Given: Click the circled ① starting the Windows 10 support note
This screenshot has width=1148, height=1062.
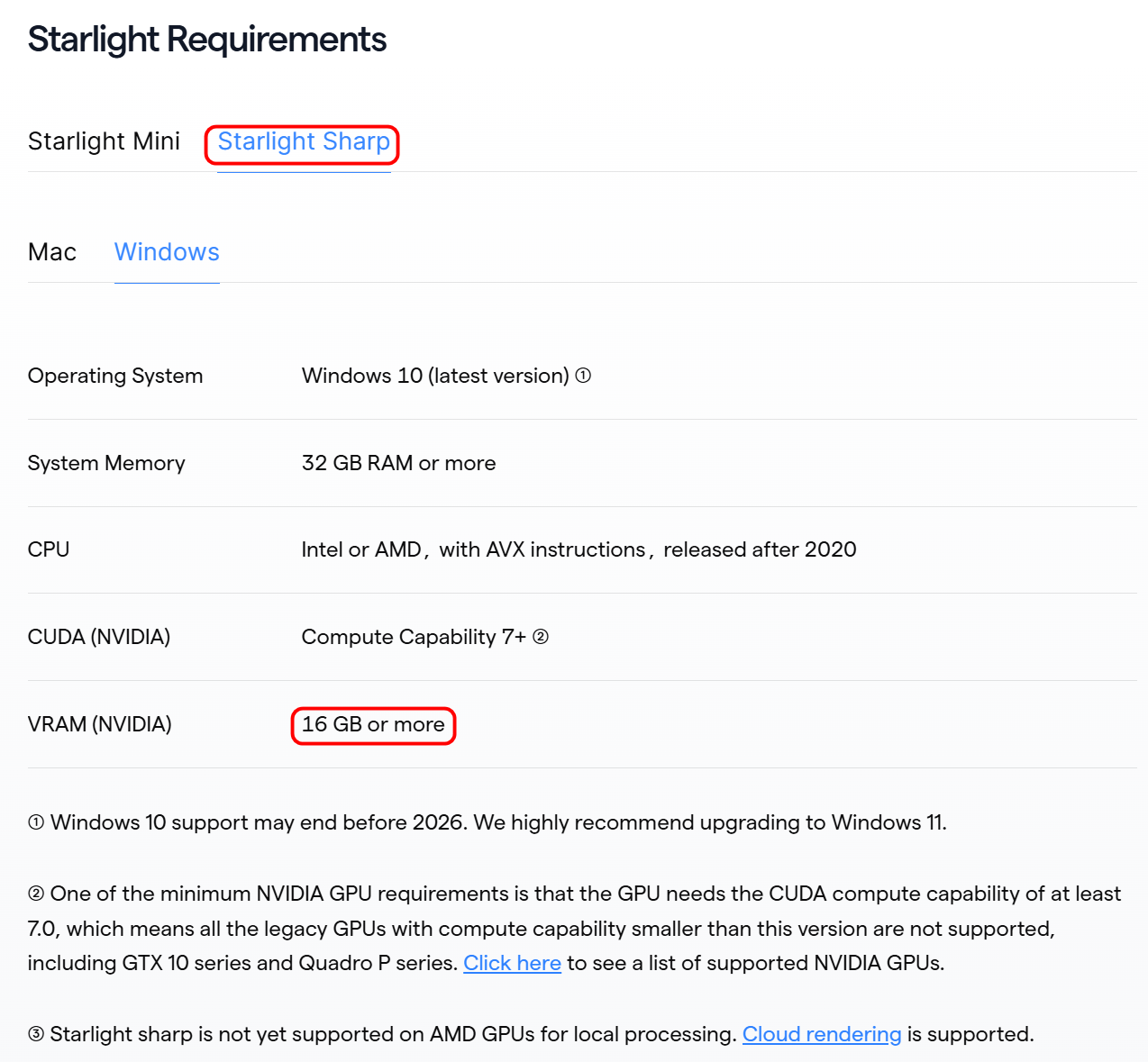Looking at the screenshot, I should point(36,822).
